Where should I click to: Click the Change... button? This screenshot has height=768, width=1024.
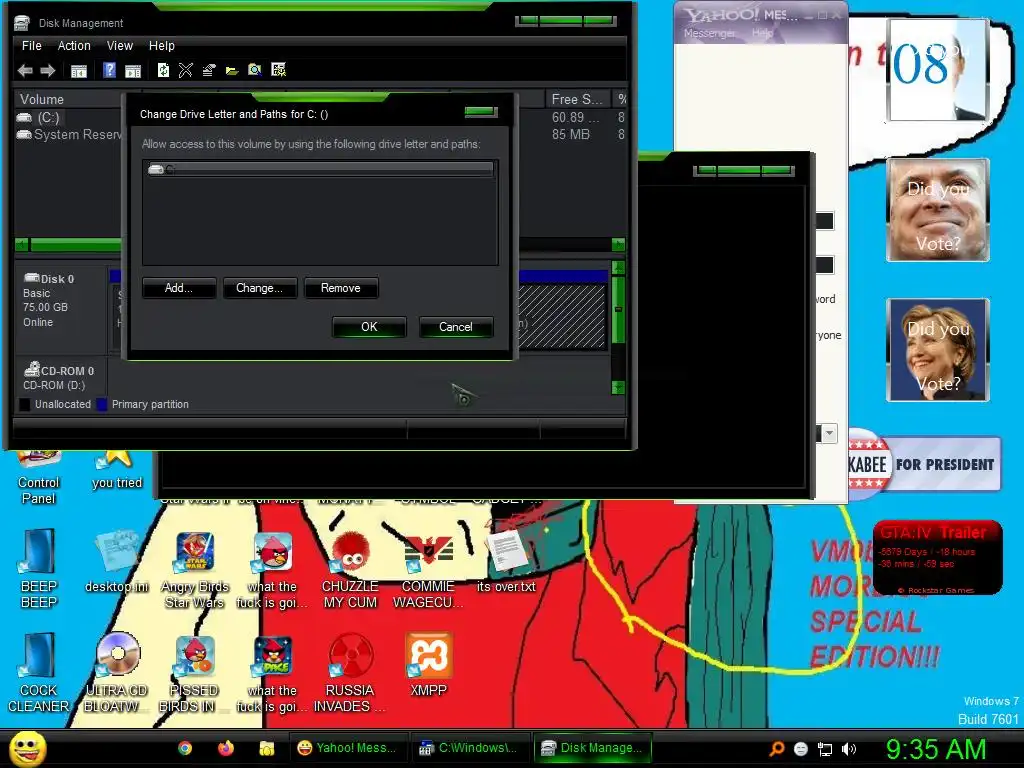(260, 288)
